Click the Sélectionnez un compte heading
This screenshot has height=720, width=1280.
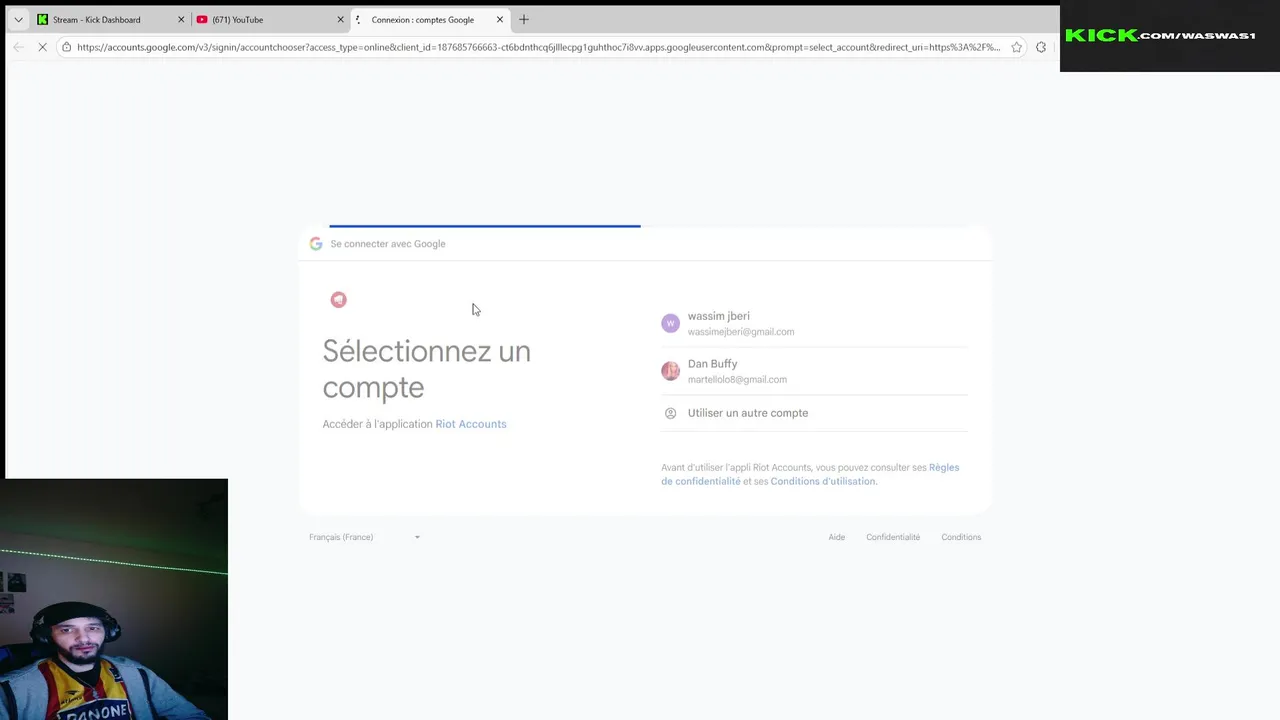pos(426,369)
